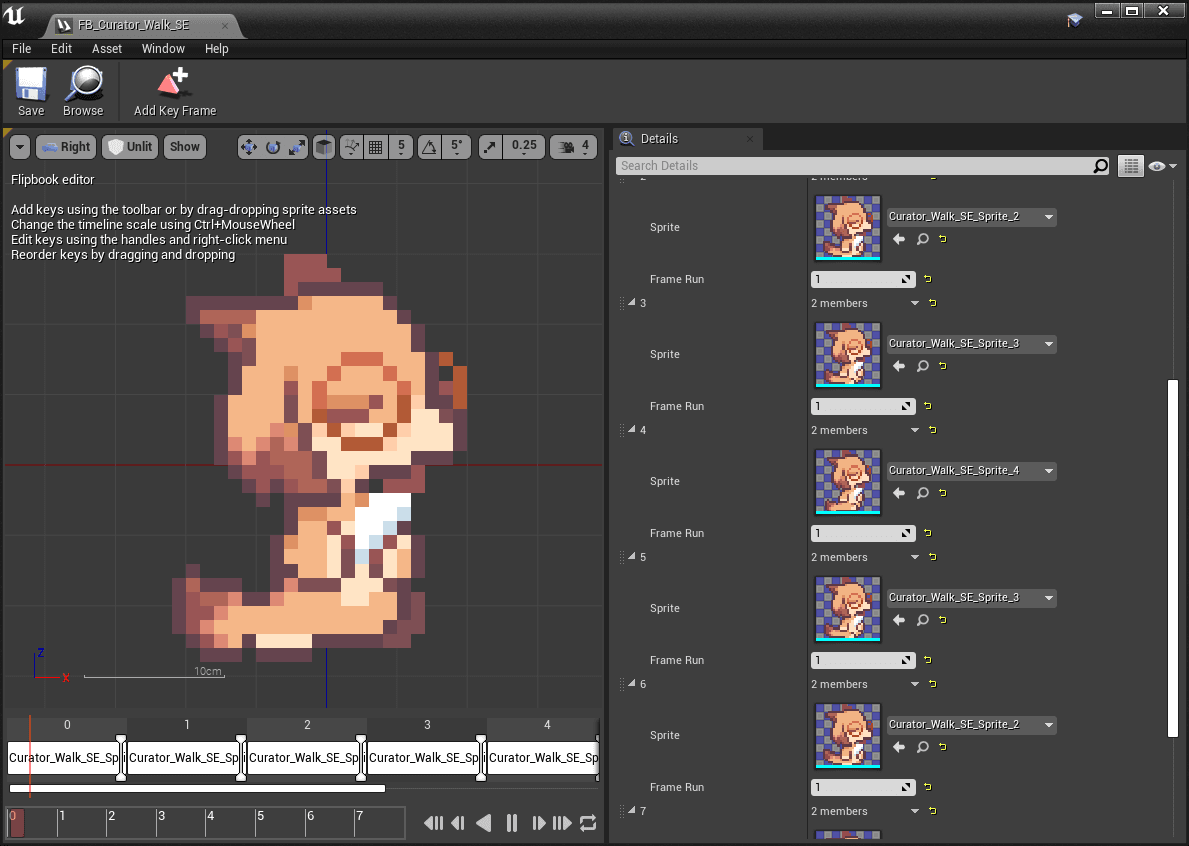Screen dimensions: 1189x846
Task: Click the Details vertical scrollbar
Action: 1172,558
